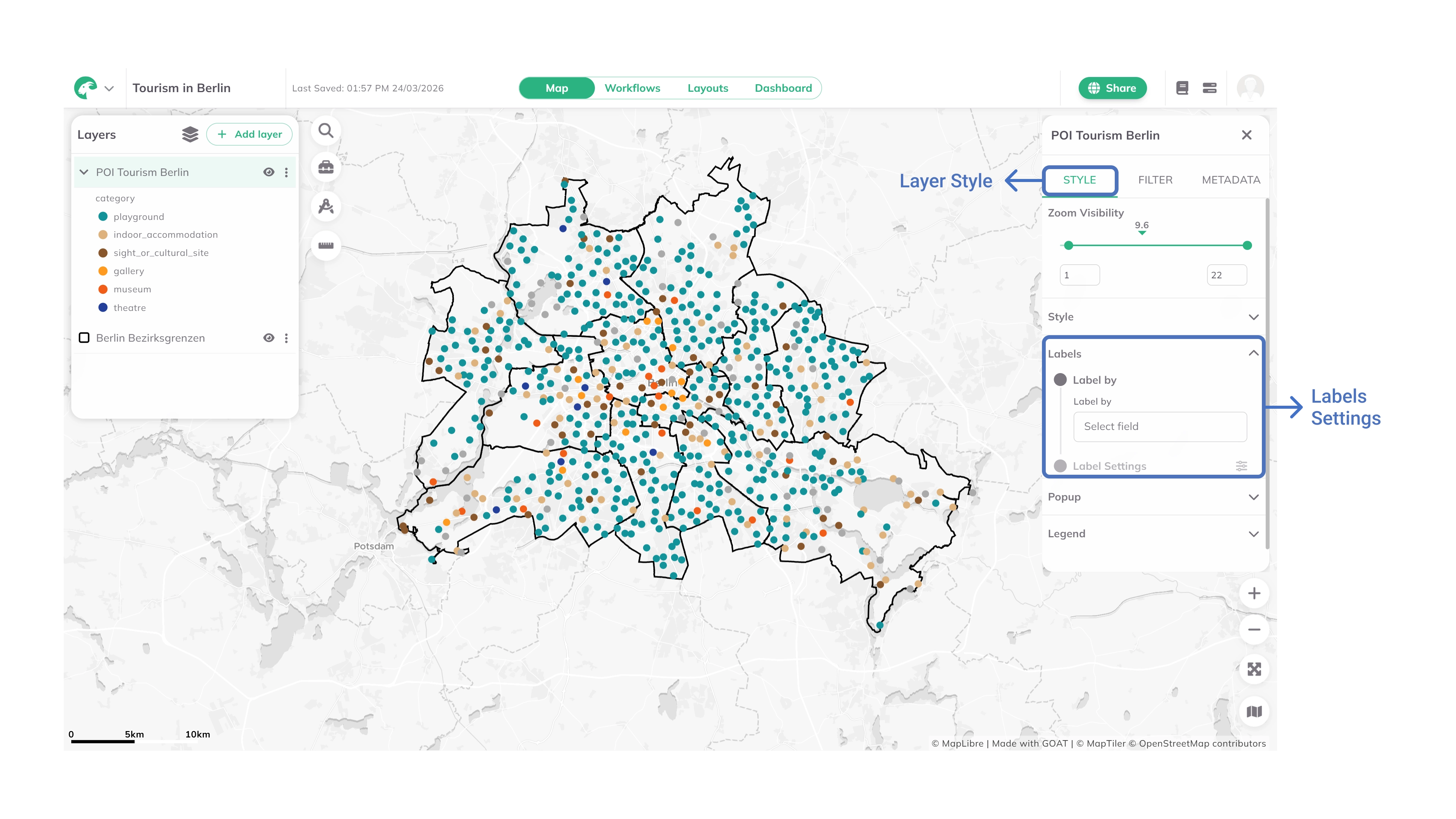The width and height of the screenshot is (1456, 819).
Task: Open the documentation book icon
Action: click(x=1182, y=88)
